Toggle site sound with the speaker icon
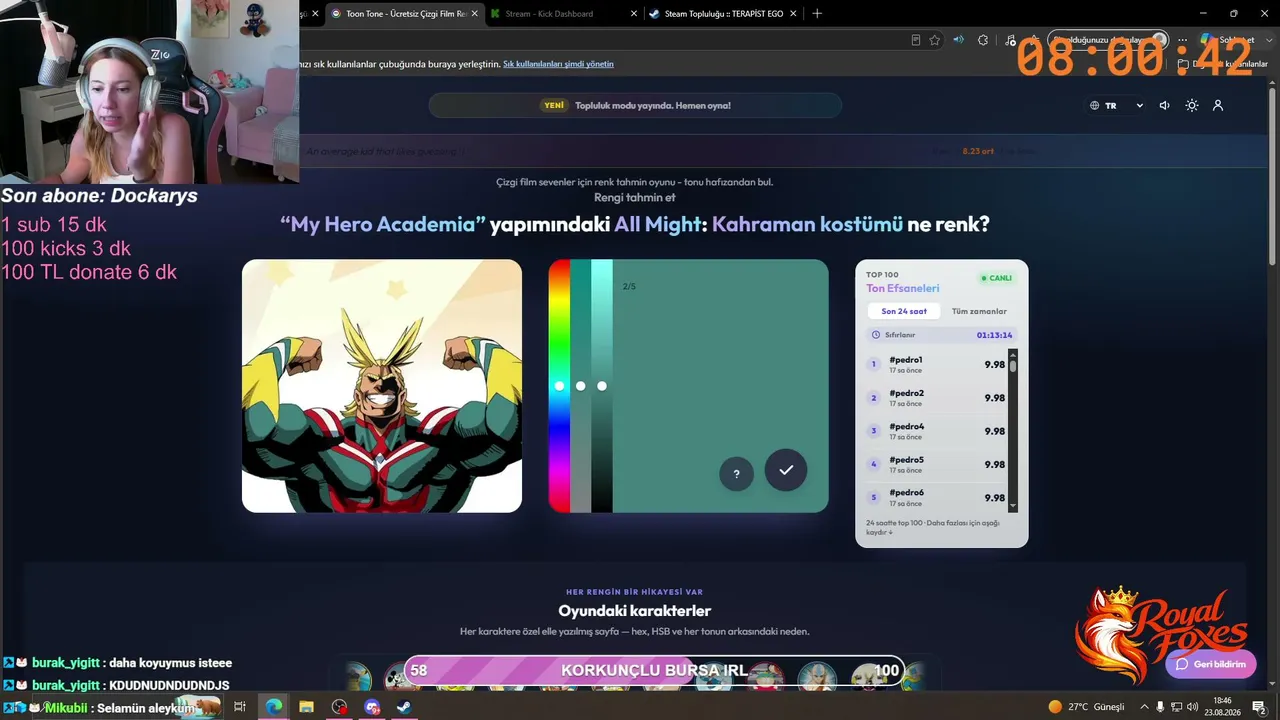 pos(1164,105)
